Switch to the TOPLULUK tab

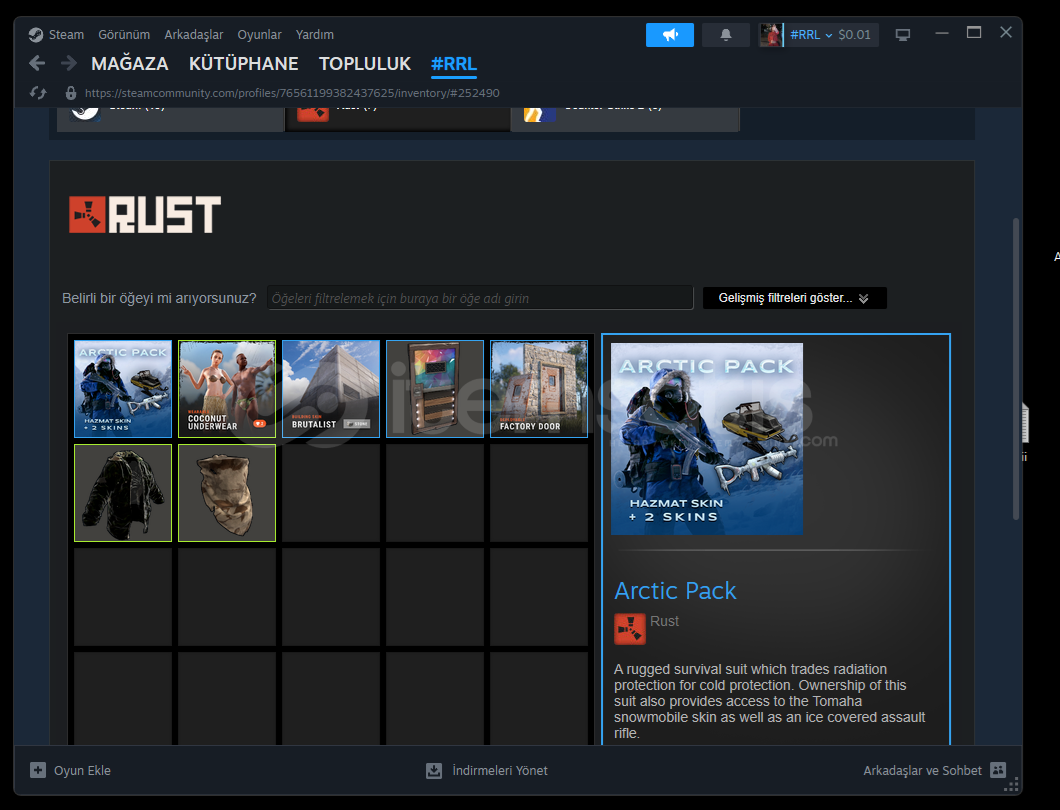coord(365,64)
